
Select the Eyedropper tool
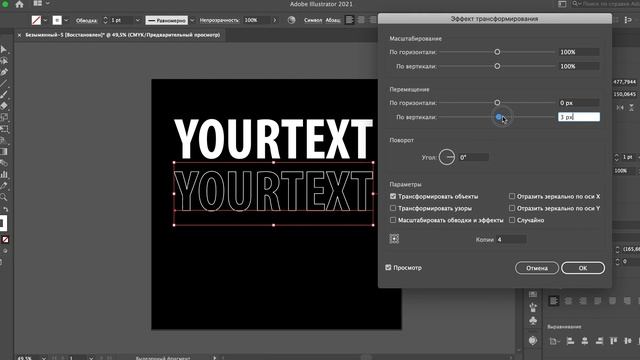(x=4, y=186)
